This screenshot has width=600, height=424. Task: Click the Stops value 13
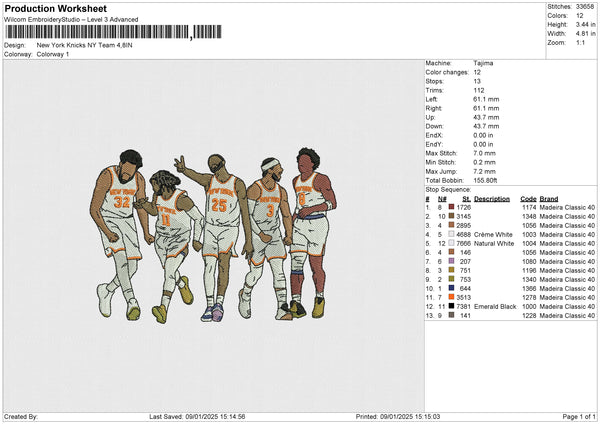point(477,81)
